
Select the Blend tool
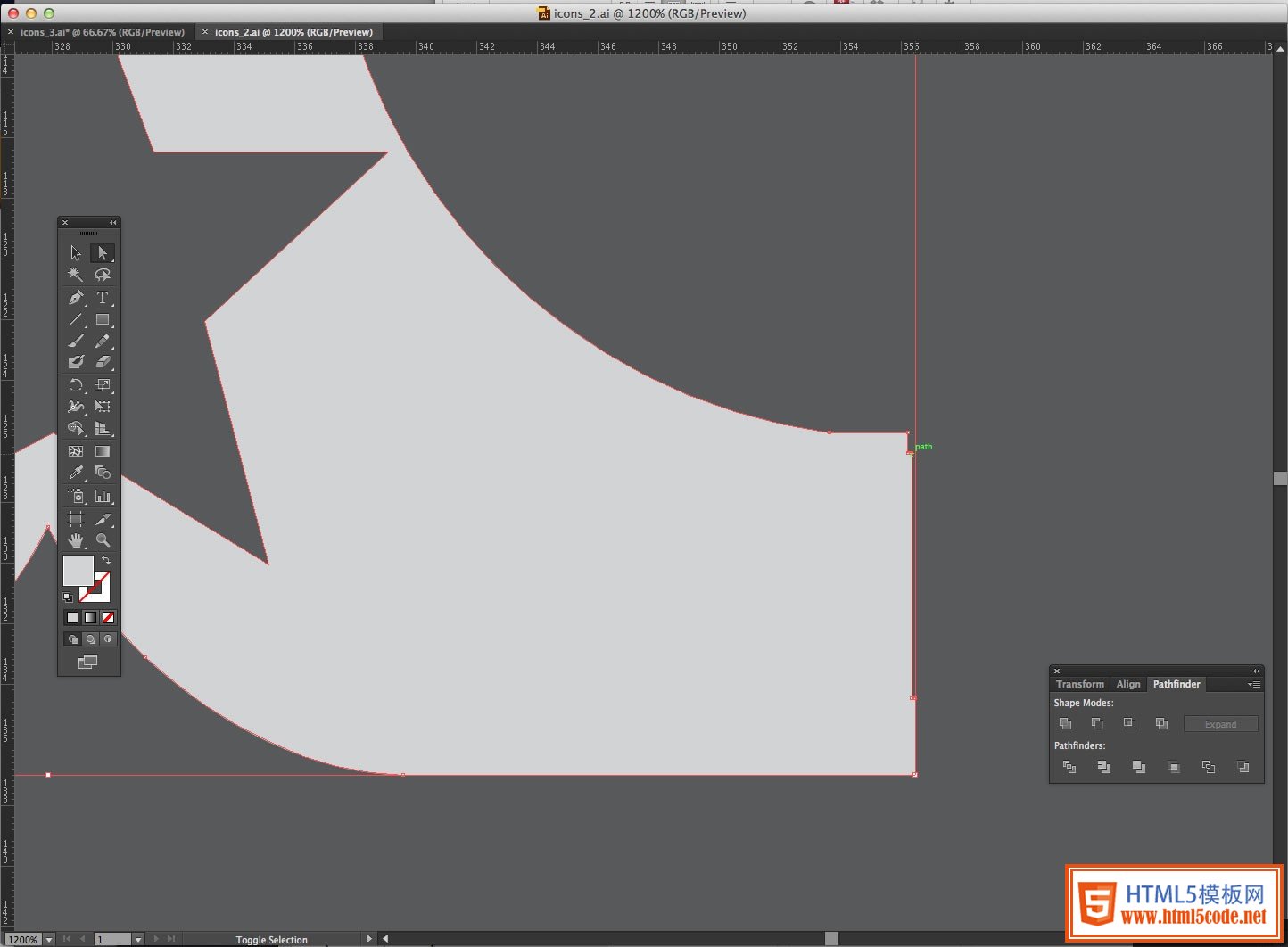click(102, 473)
